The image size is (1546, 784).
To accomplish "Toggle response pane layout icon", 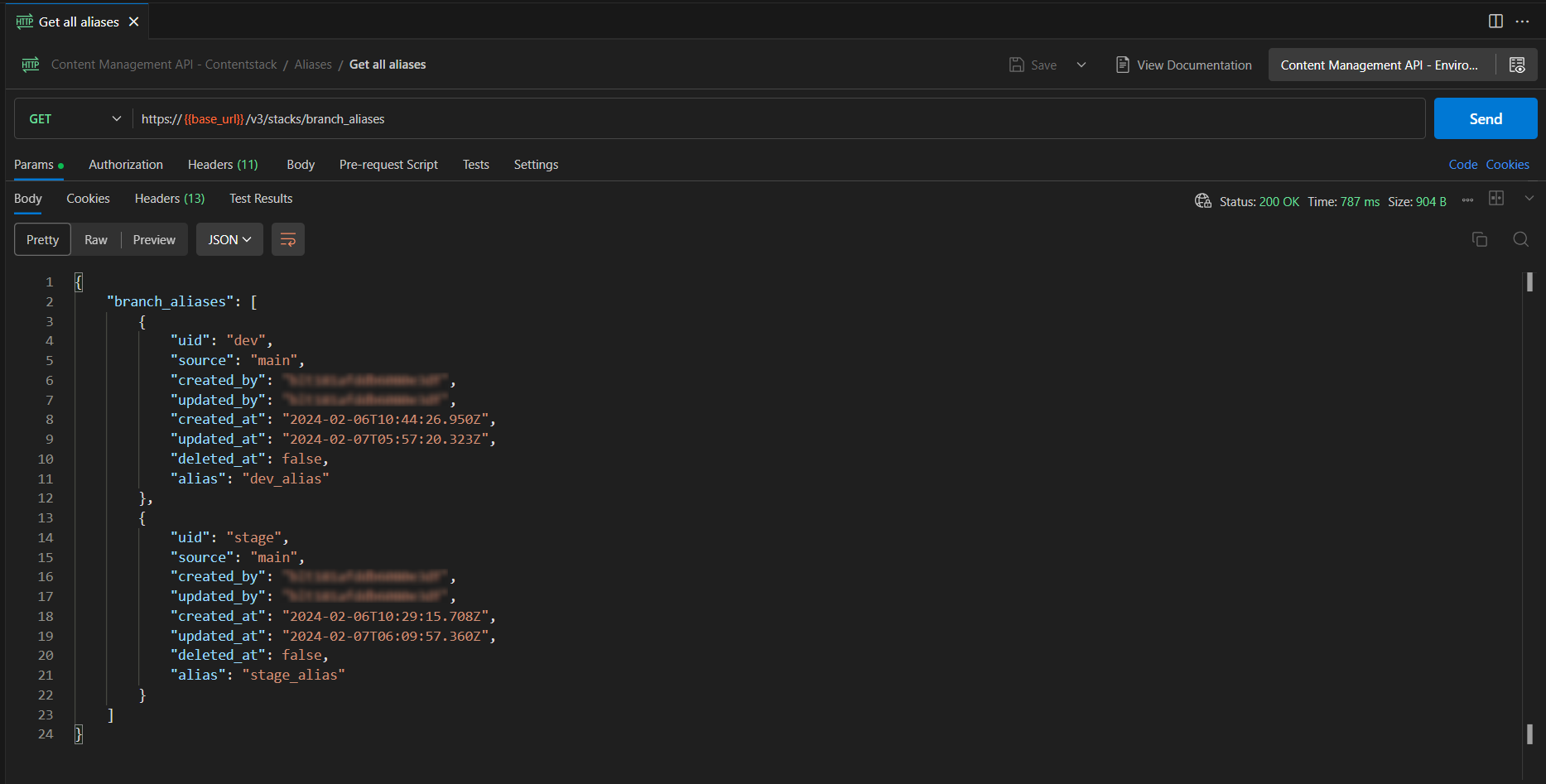I will (1496, 198).
